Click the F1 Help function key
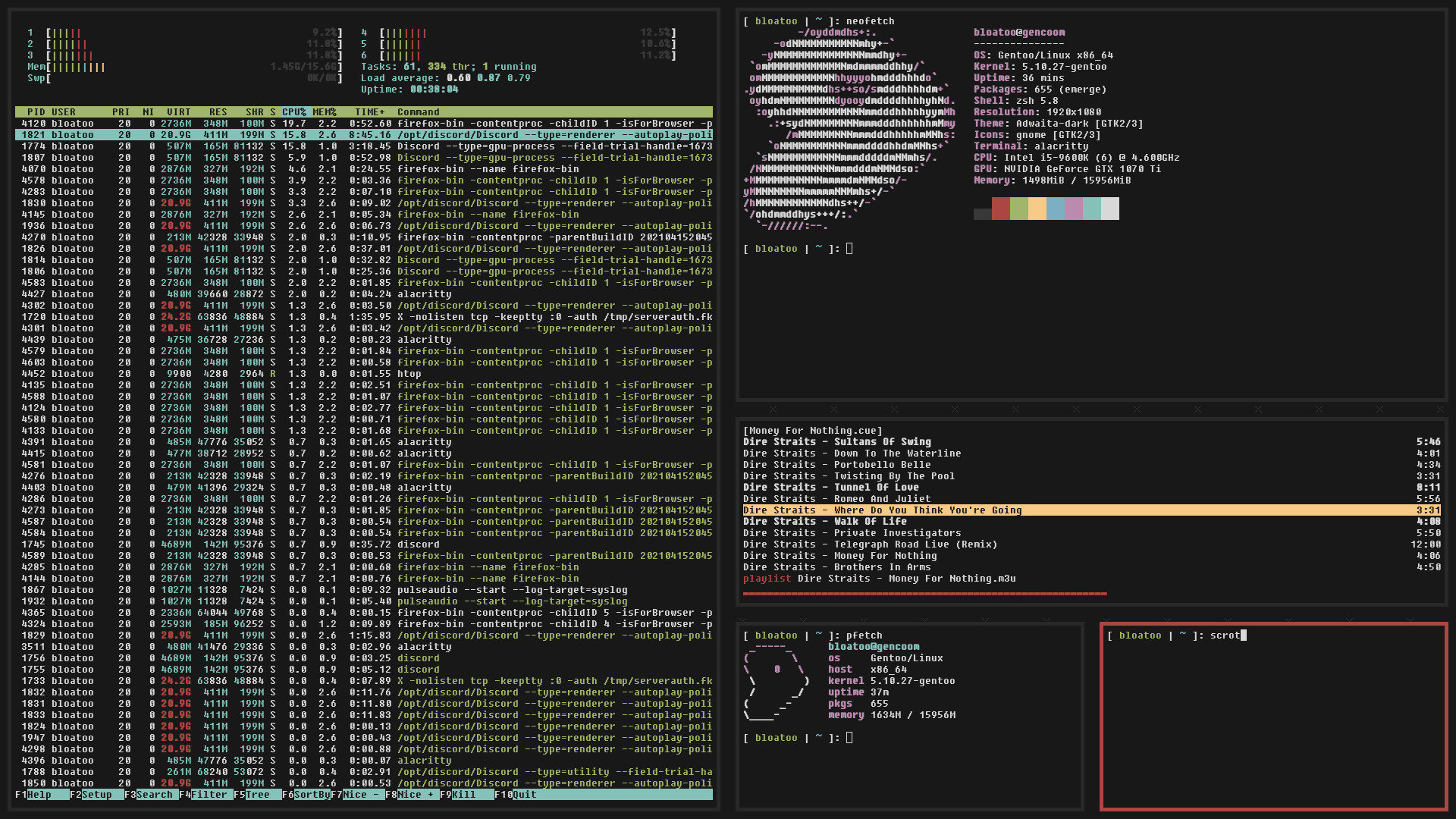Image resolution: width=1456 pixels, height=819 pixels. [x=39, y=795]
